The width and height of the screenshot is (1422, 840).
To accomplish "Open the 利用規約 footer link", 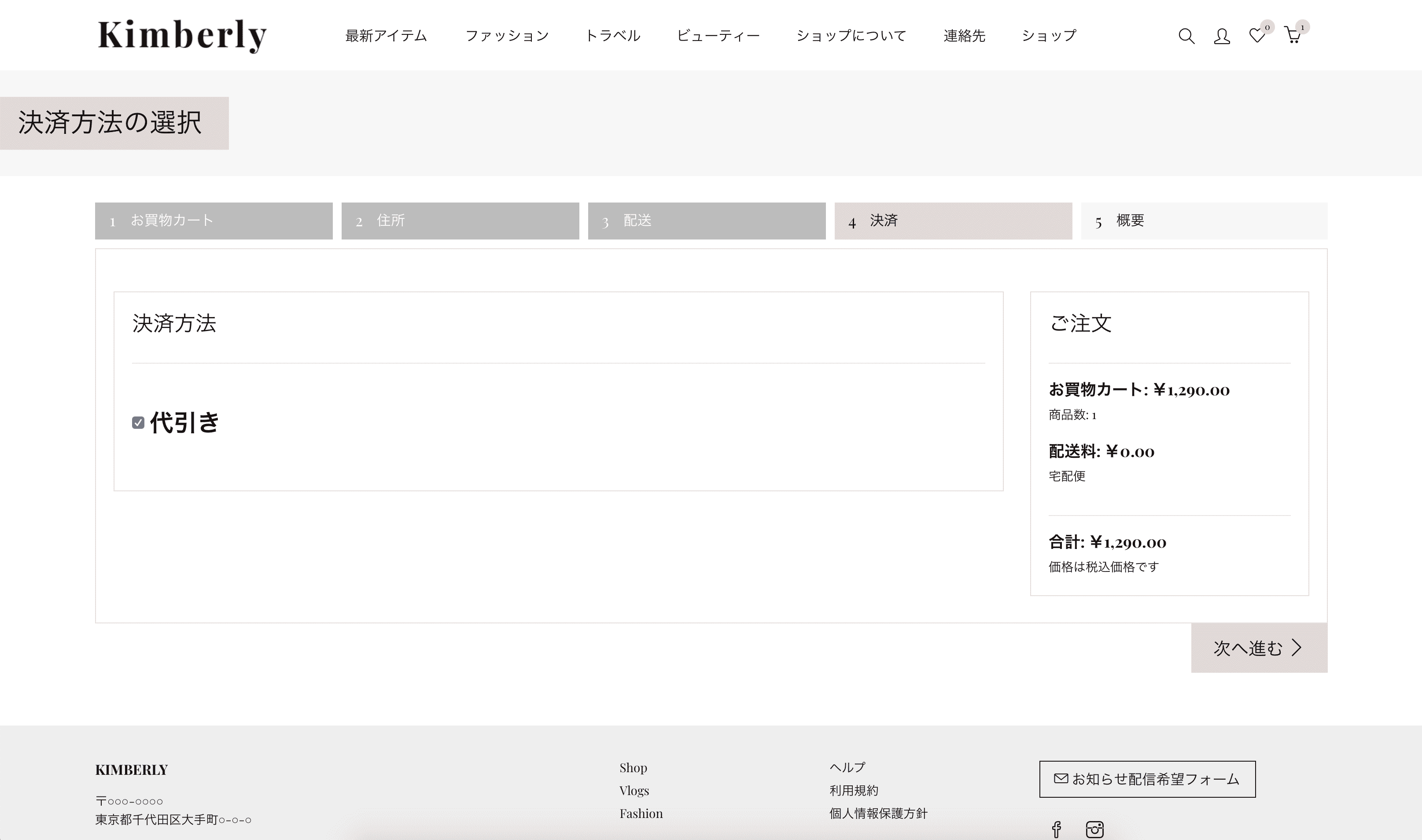I will [x=853, y=790].
